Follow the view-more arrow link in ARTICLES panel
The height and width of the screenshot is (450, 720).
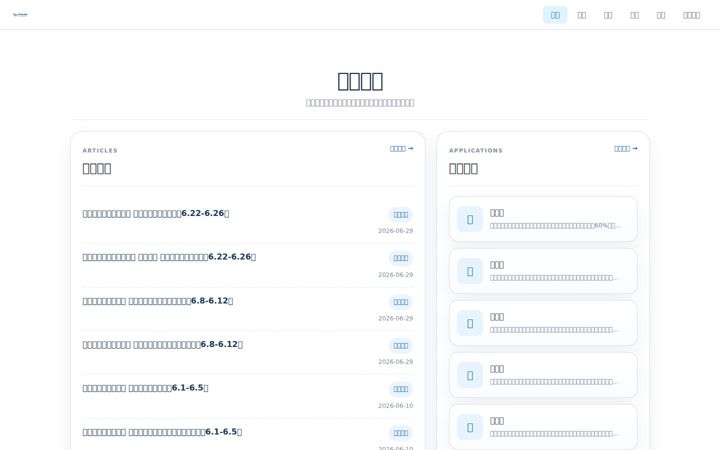tap(401, 149)
